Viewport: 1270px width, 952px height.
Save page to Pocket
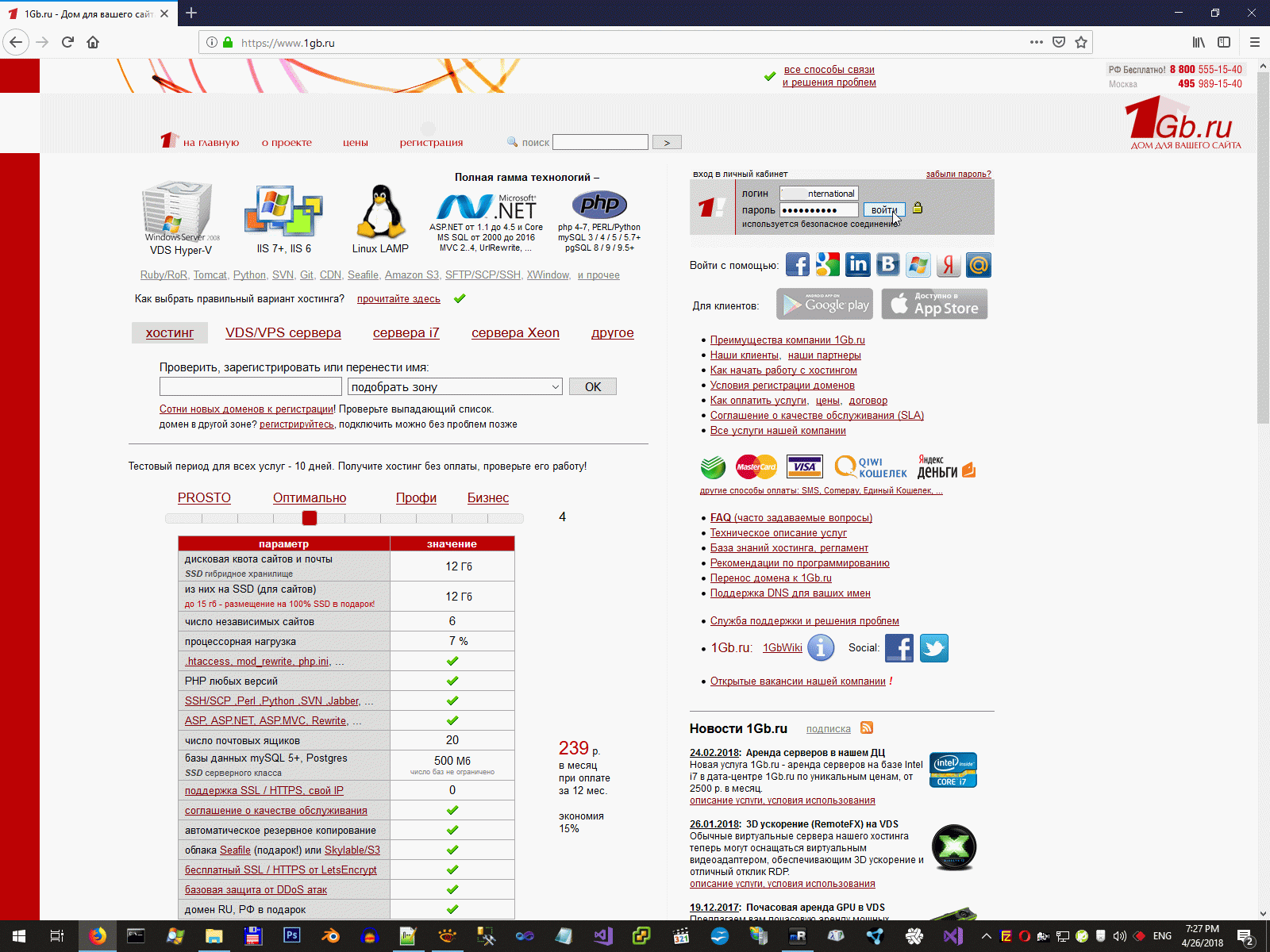[x=1059, y=42]
